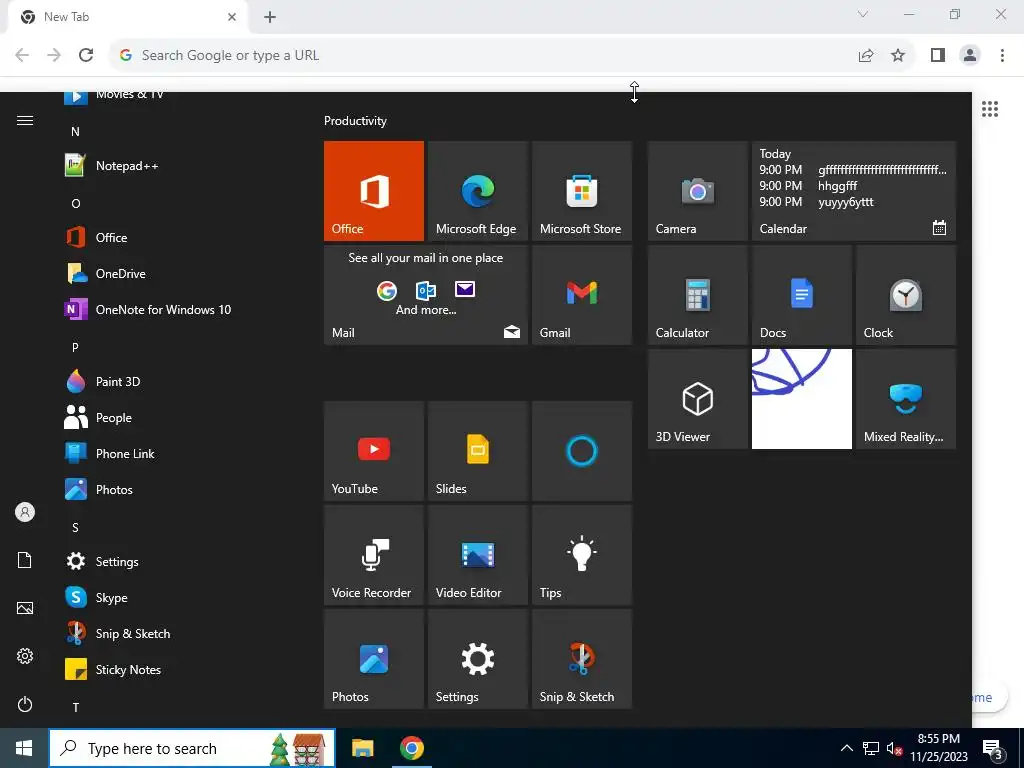Open the Power options button
1024x768 pixels.
25,704
